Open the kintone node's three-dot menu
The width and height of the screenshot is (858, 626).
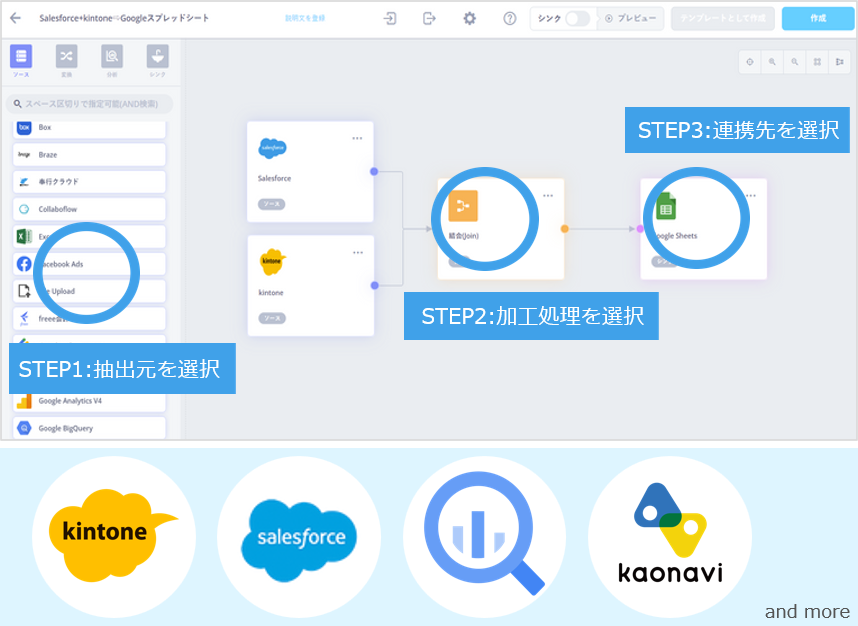358,253
